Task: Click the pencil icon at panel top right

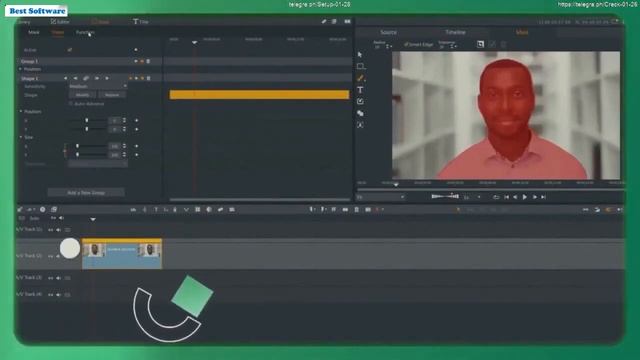Action: point(324,21)
